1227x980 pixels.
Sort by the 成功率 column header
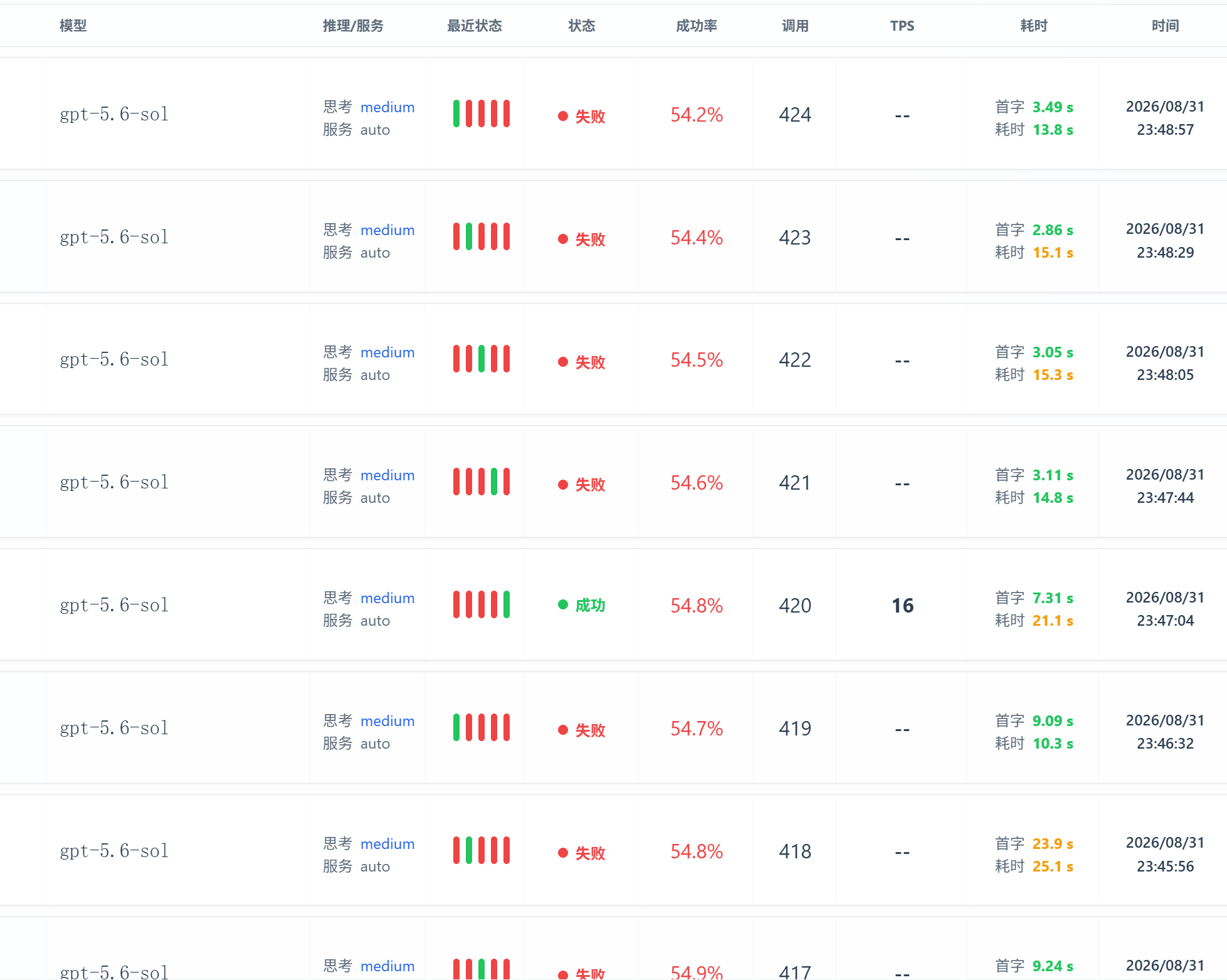697,26
